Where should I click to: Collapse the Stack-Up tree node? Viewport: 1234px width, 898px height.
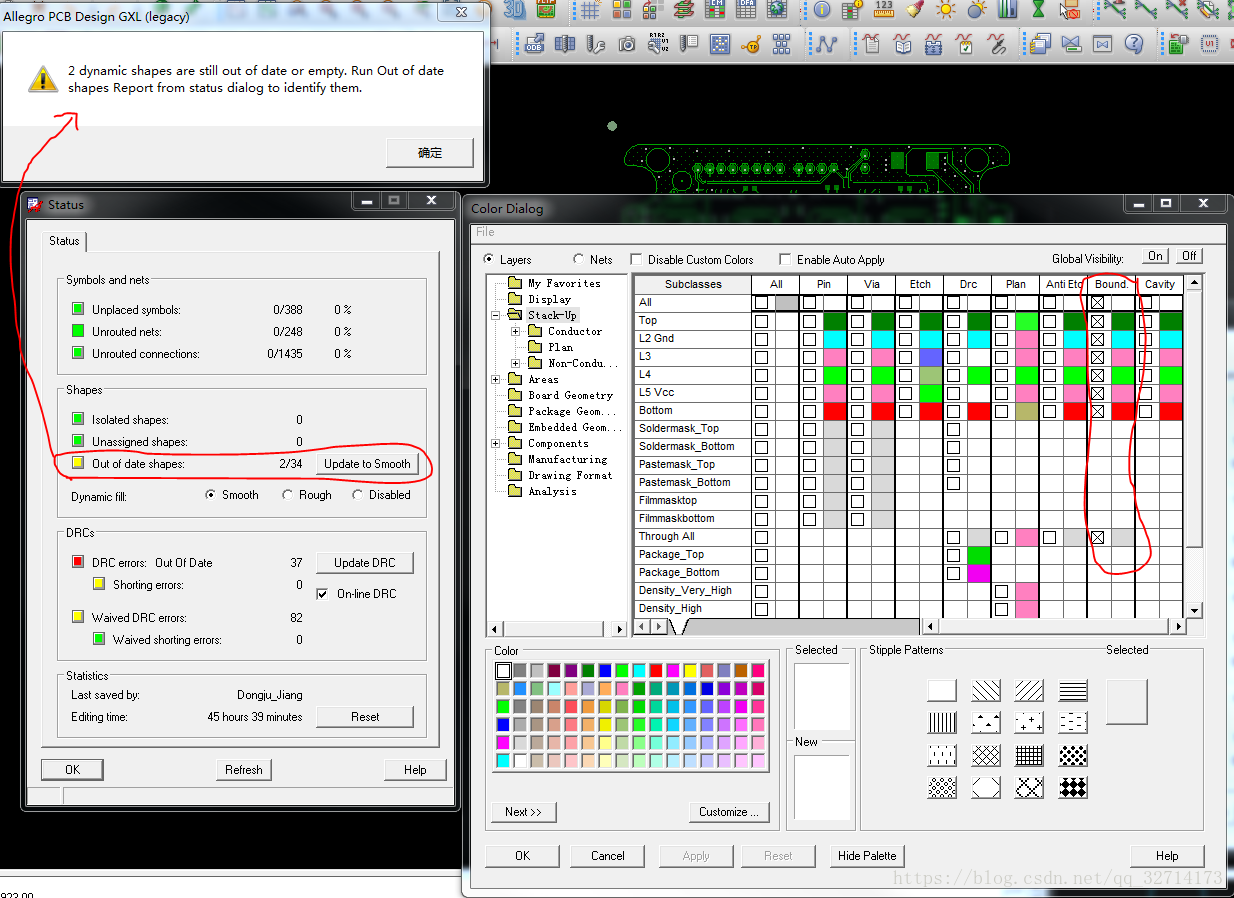pyautogui.click(x=496, y=316)
